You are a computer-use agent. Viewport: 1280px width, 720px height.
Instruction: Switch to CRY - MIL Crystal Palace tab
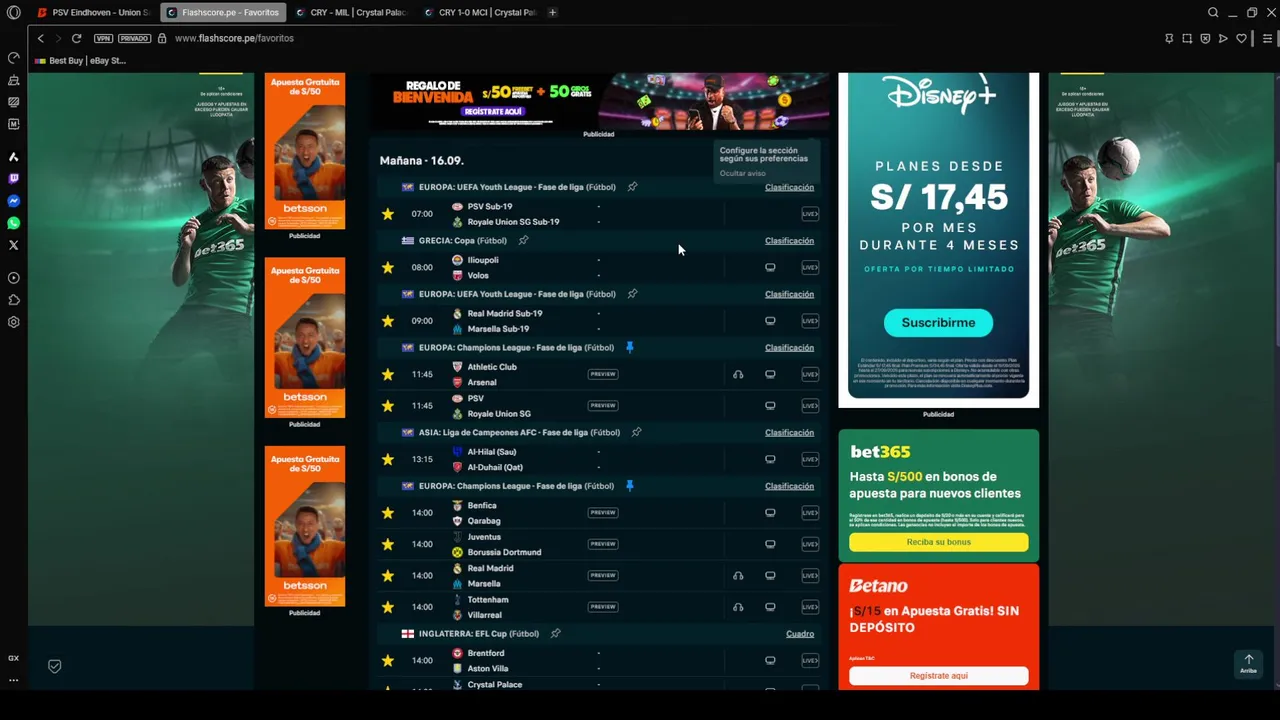350,13
